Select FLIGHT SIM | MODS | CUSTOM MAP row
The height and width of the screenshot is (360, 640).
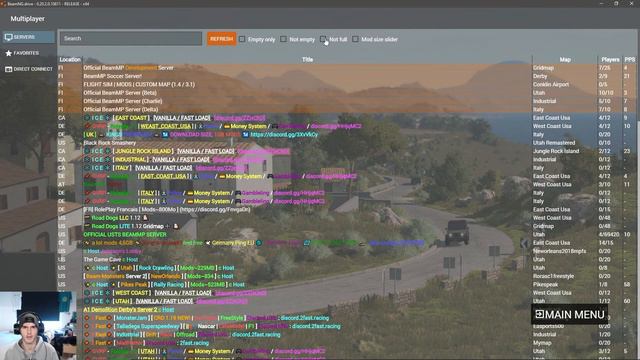point(347,84)
